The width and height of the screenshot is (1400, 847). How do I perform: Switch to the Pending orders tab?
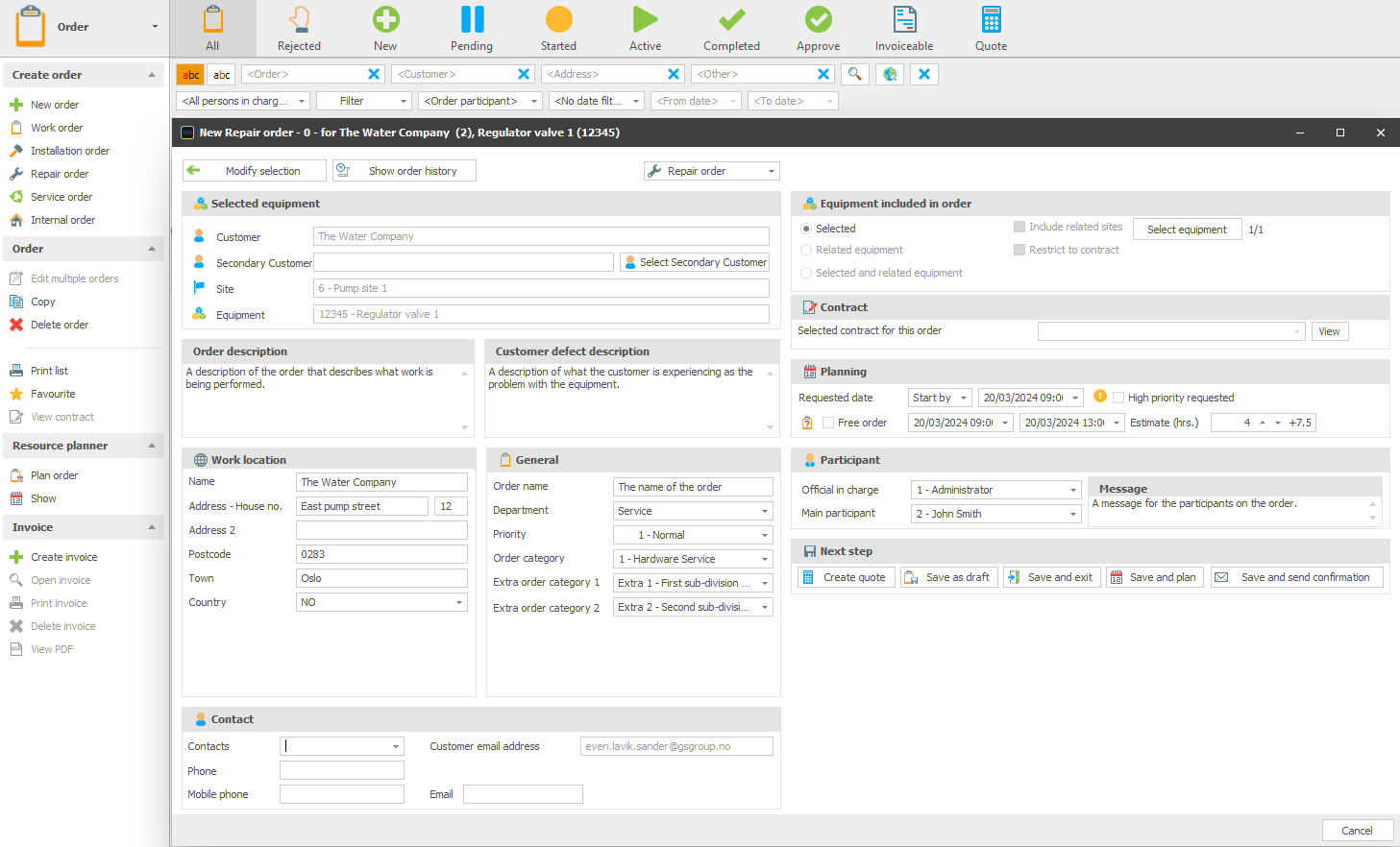pyautogui.click(x=472, y=29)
